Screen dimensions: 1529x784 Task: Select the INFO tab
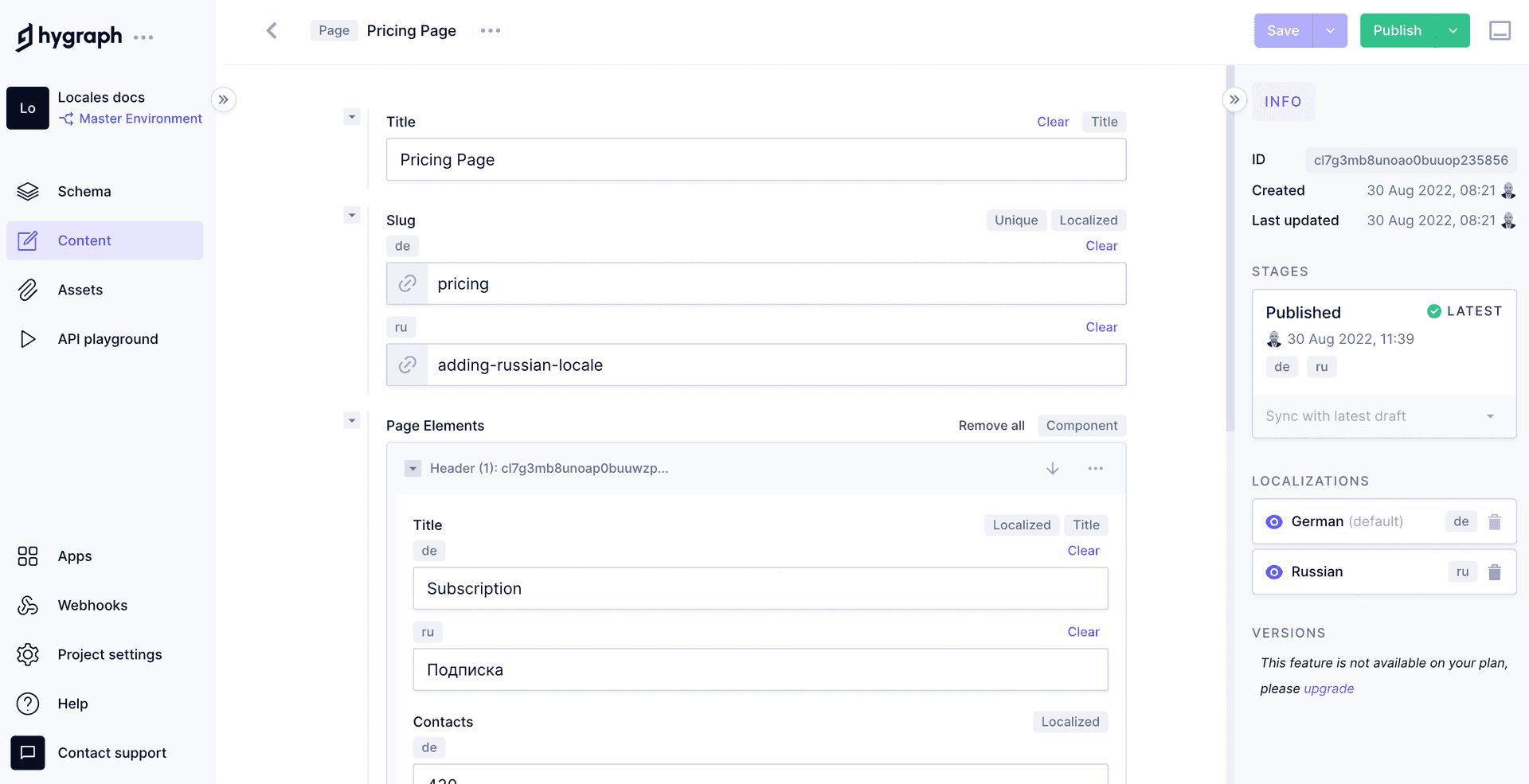tap(1283, 102)
